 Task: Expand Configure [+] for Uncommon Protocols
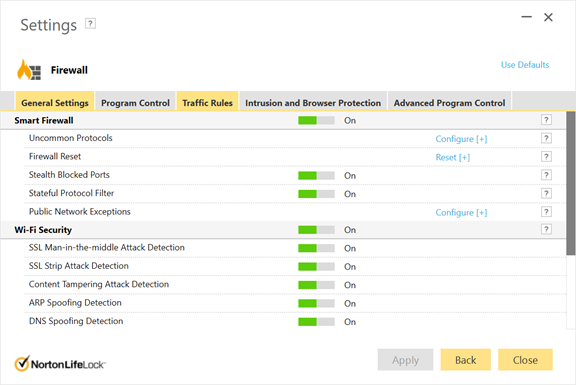point(461,139)
